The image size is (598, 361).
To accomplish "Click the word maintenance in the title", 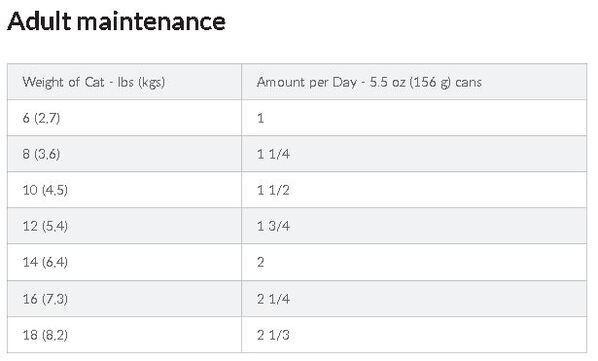I will [x=151, y=21].
